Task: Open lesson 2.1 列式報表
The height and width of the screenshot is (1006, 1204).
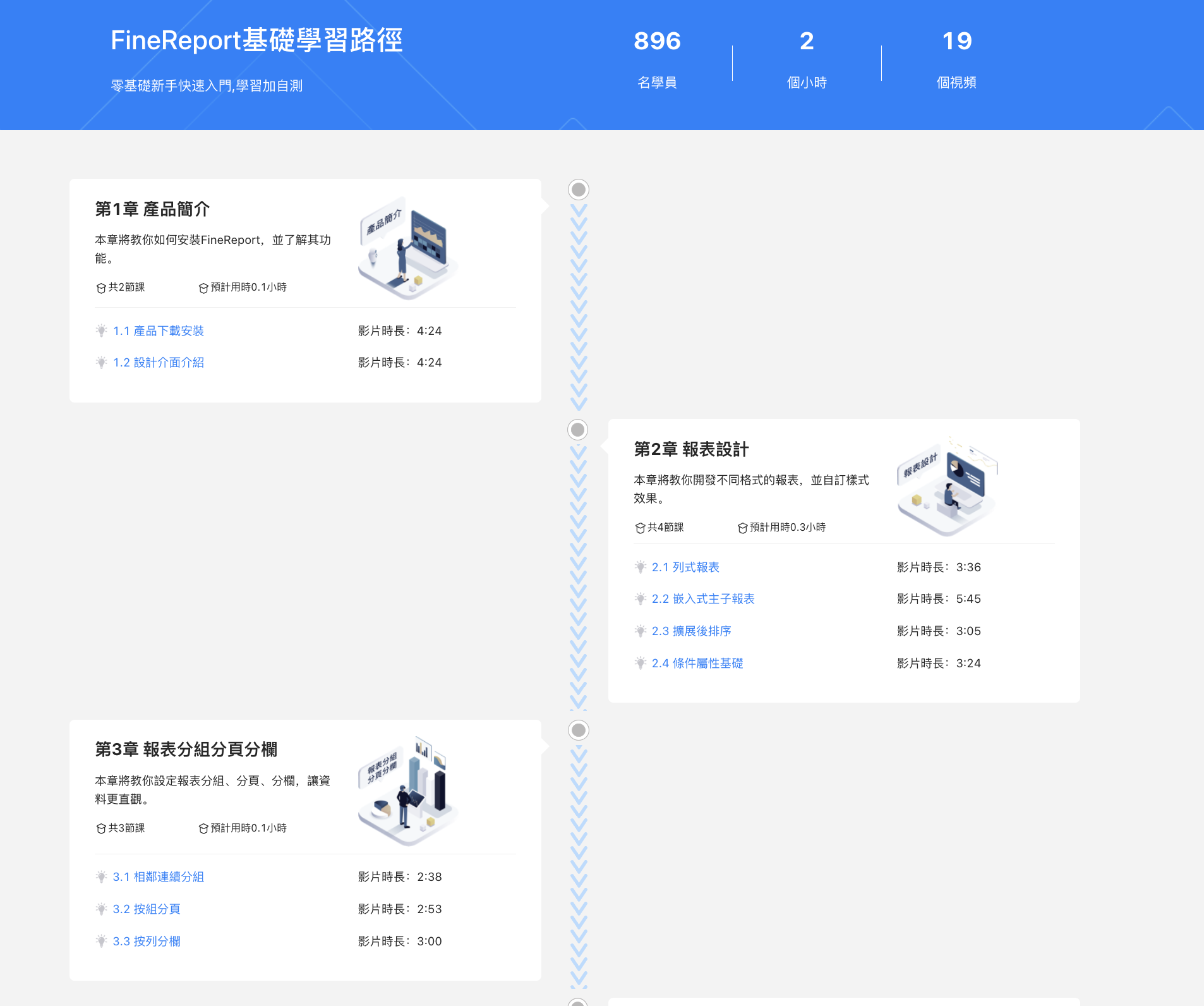Action: click(685, 567)
